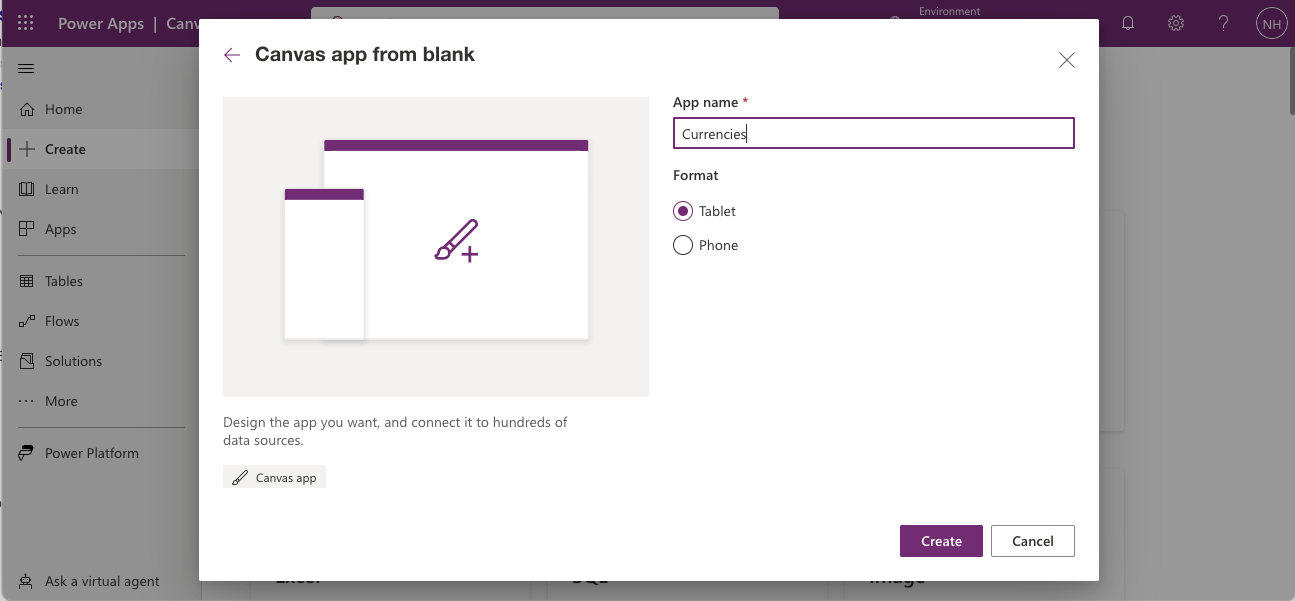Select the Phone format option
1295x601 pixels.
pyautogui.click(x=683, y=245)
